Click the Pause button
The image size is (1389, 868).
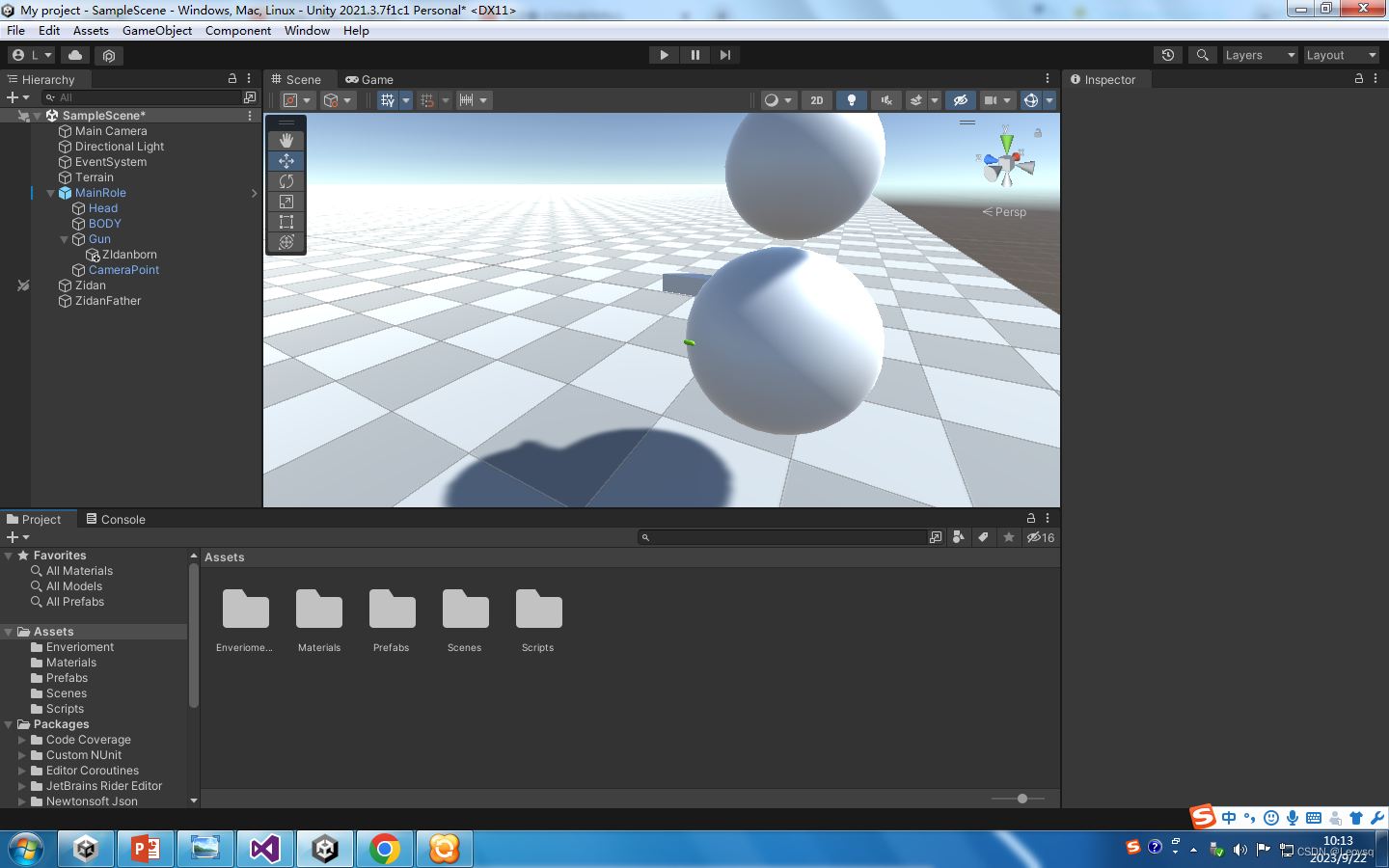(694, 55)
